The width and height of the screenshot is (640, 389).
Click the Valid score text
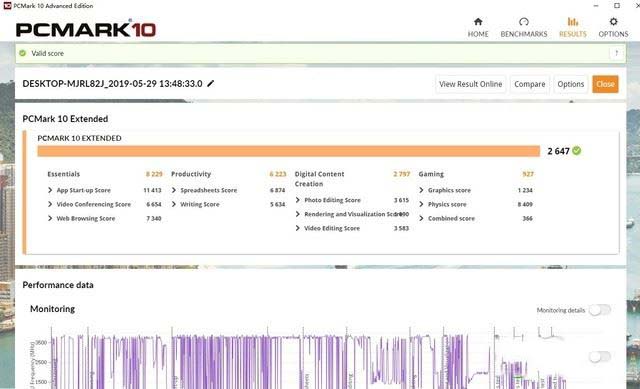(x=47, y=53)
